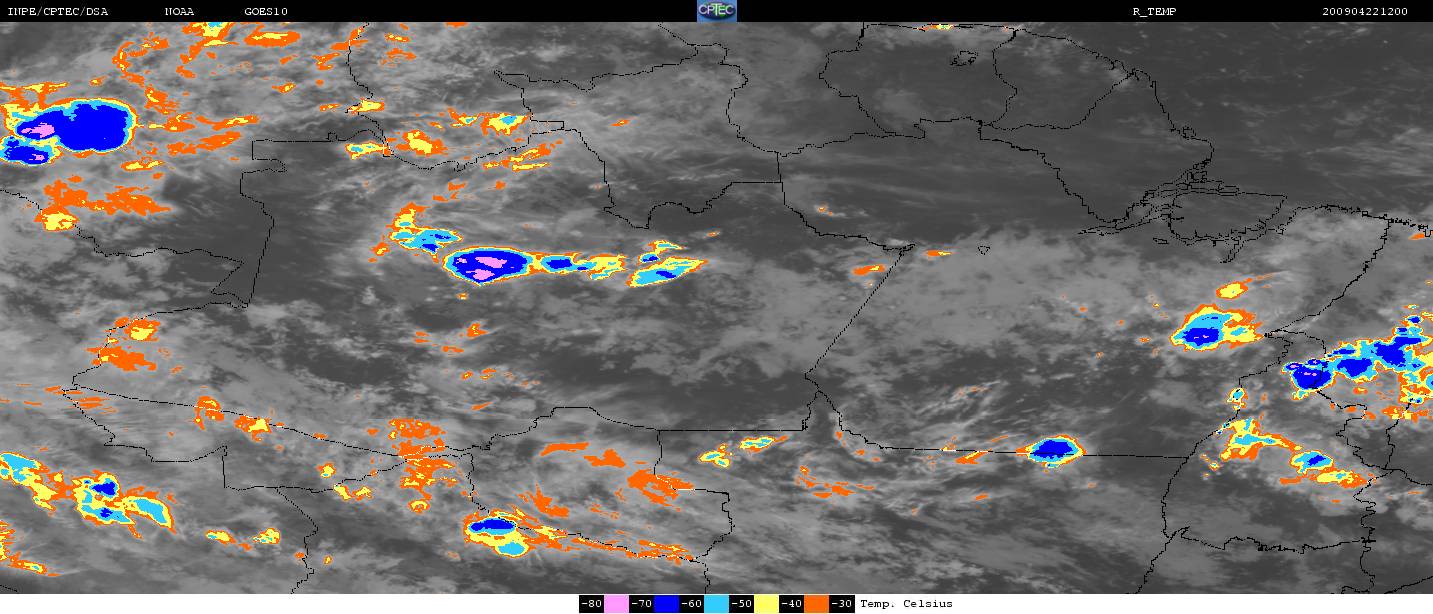Click the 200904221200 timestamp
The width and height of the screenshot is (1433, 614).
tap(1364, 12)
